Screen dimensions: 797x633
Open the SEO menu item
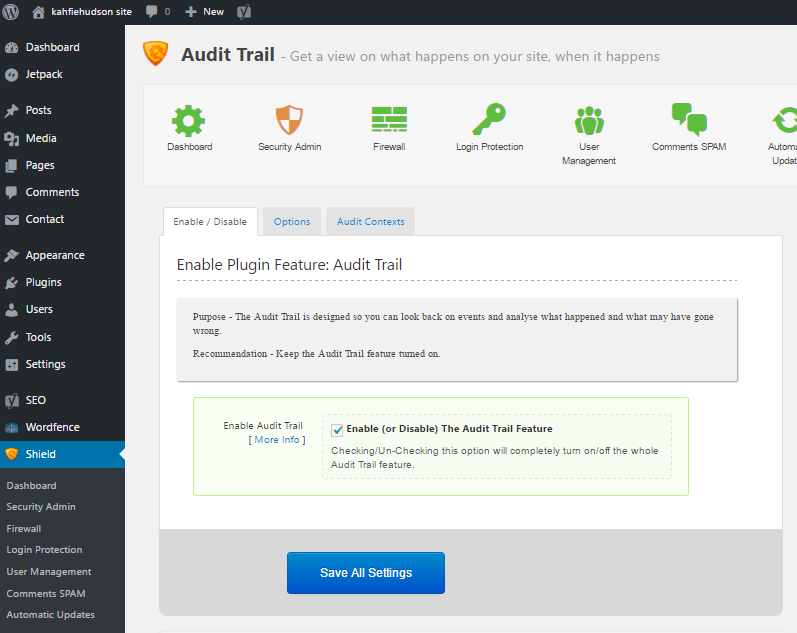62,400
